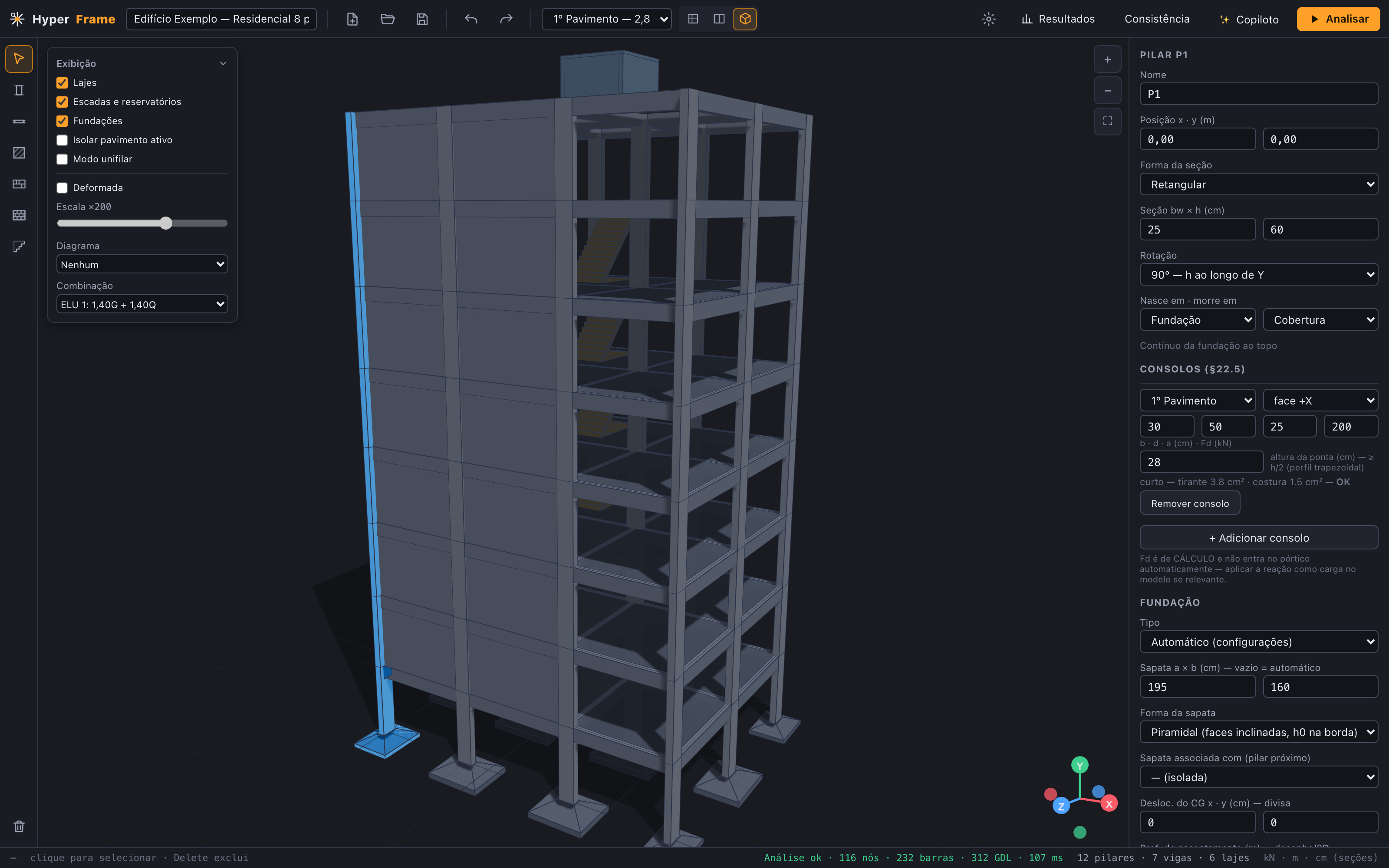Open fundação Tipo Automático dropdown

pyautogui.click(x=1259, y=642)
